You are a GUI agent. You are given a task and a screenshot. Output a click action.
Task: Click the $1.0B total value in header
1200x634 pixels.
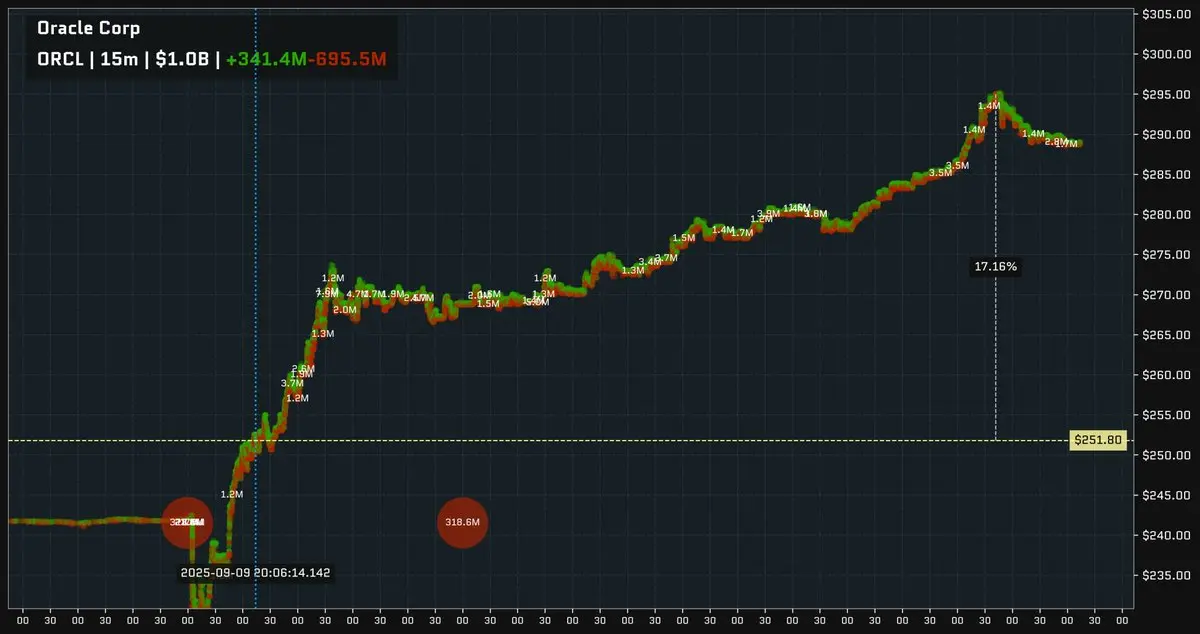tap(181, 59)
